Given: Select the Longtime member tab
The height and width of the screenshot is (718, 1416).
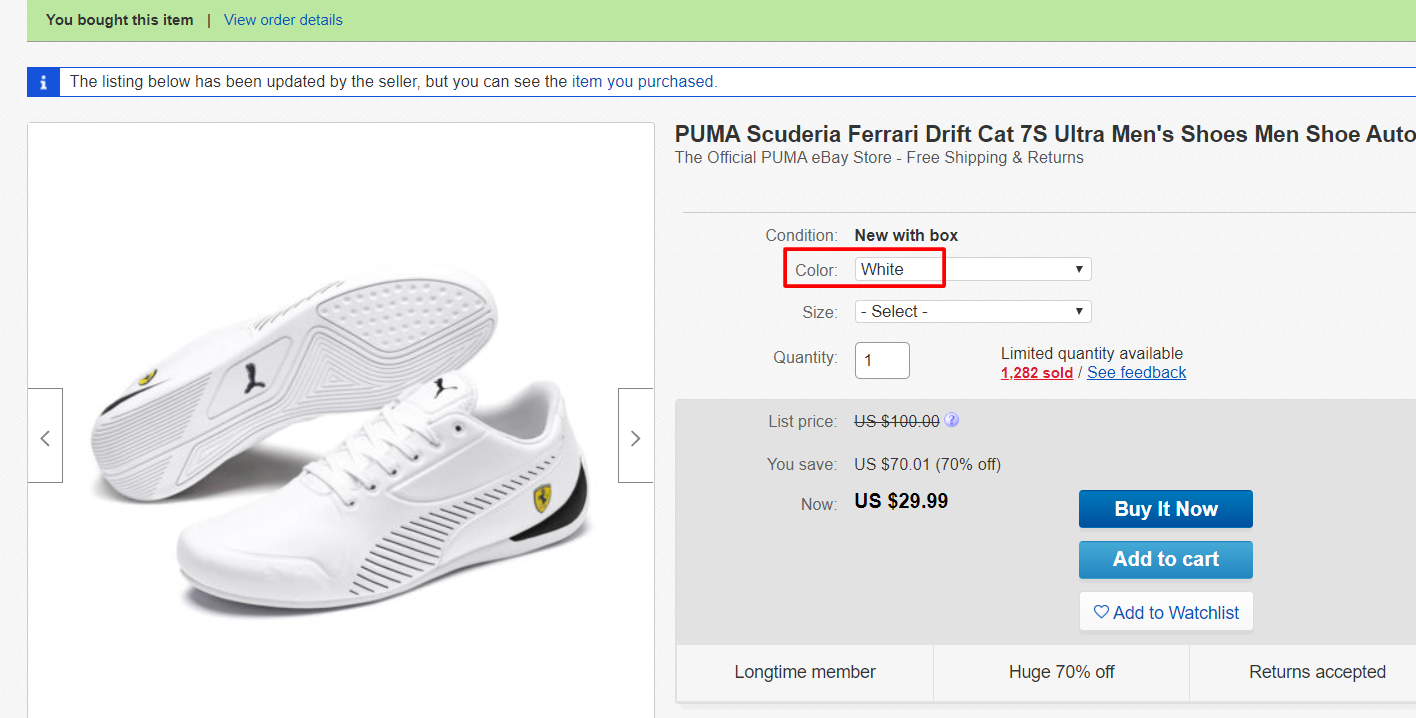Looking at the screenshot, I should (x=805, y=672).
